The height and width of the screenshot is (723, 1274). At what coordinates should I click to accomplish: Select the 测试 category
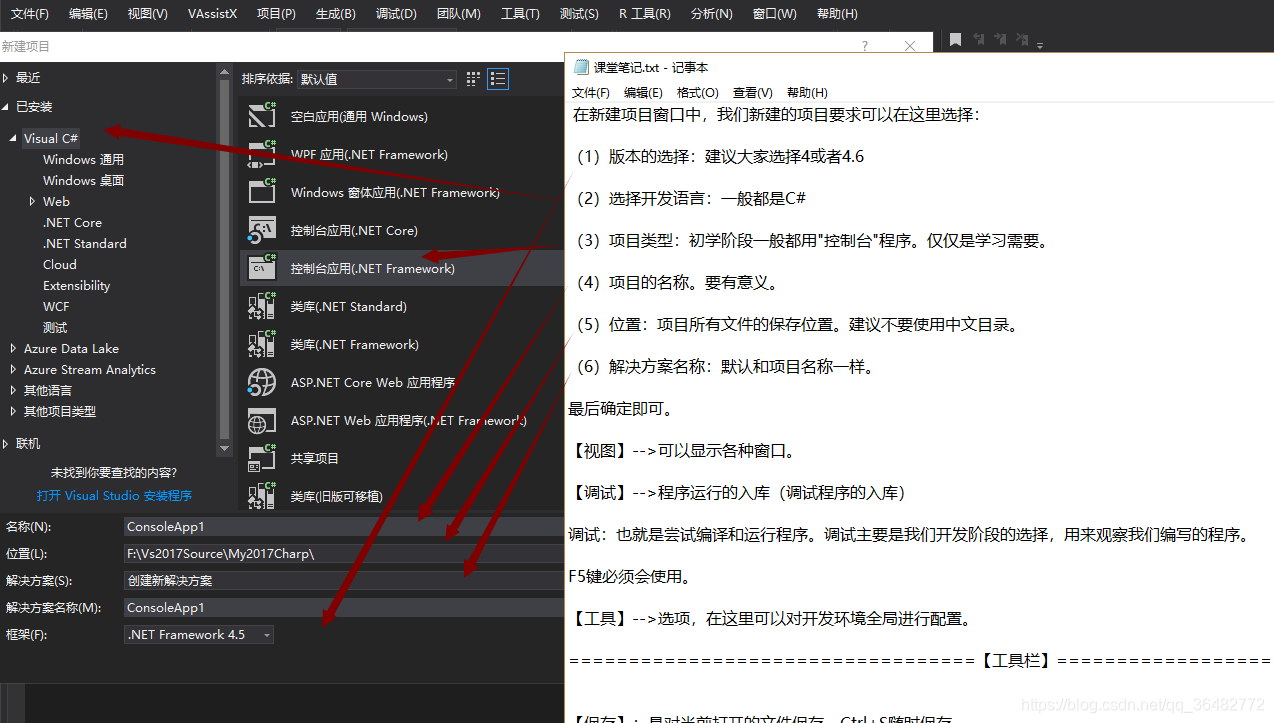(55, 327)
